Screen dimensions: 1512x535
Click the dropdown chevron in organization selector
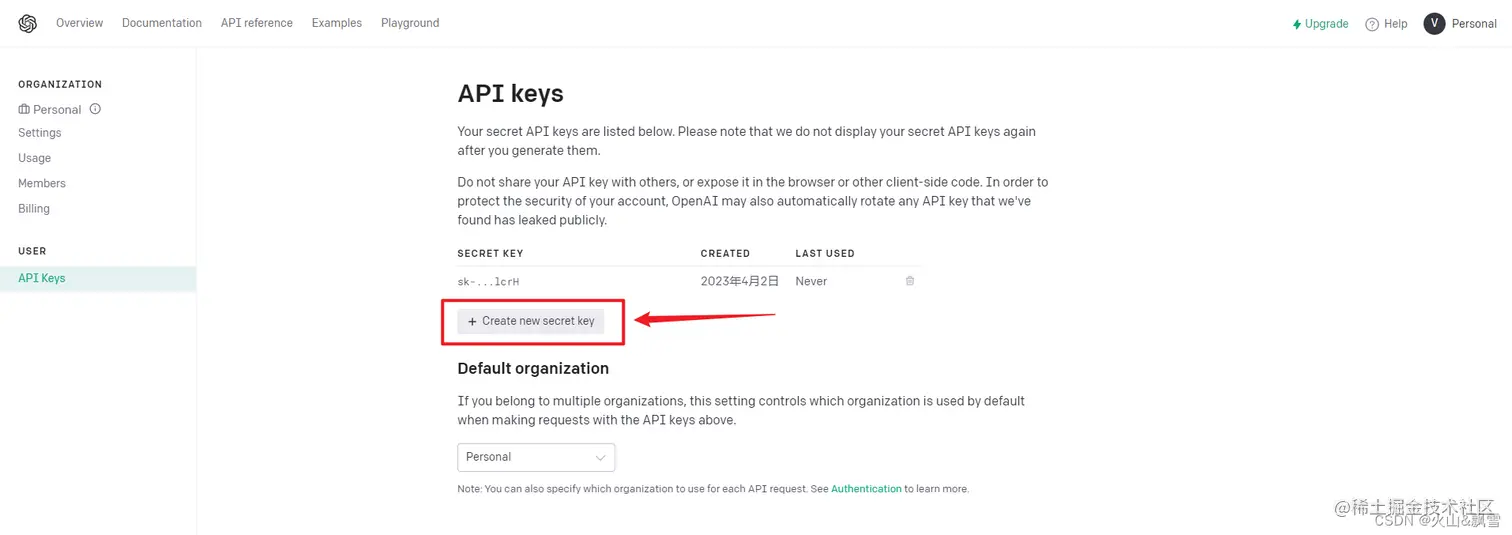[x=600, y=458]
